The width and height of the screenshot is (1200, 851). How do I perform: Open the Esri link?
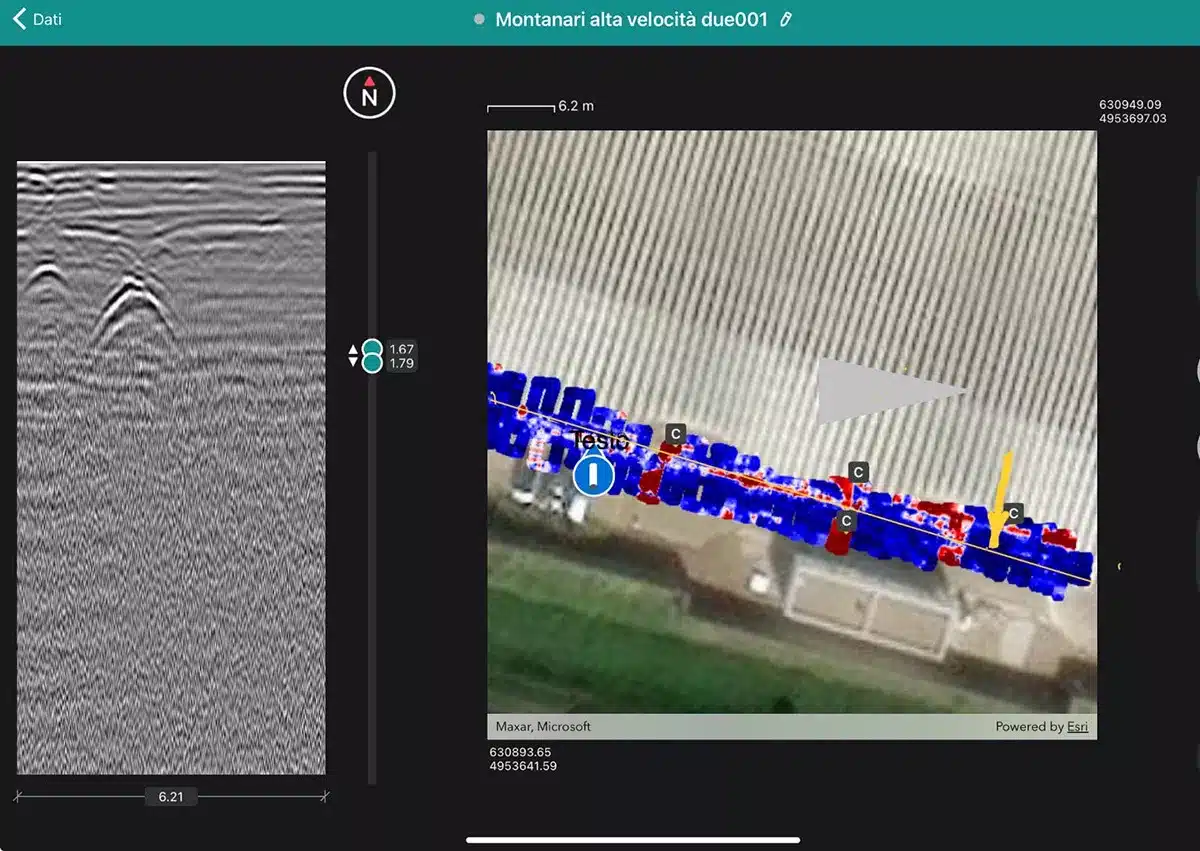pyautogui.click(x=1077, y=727)
